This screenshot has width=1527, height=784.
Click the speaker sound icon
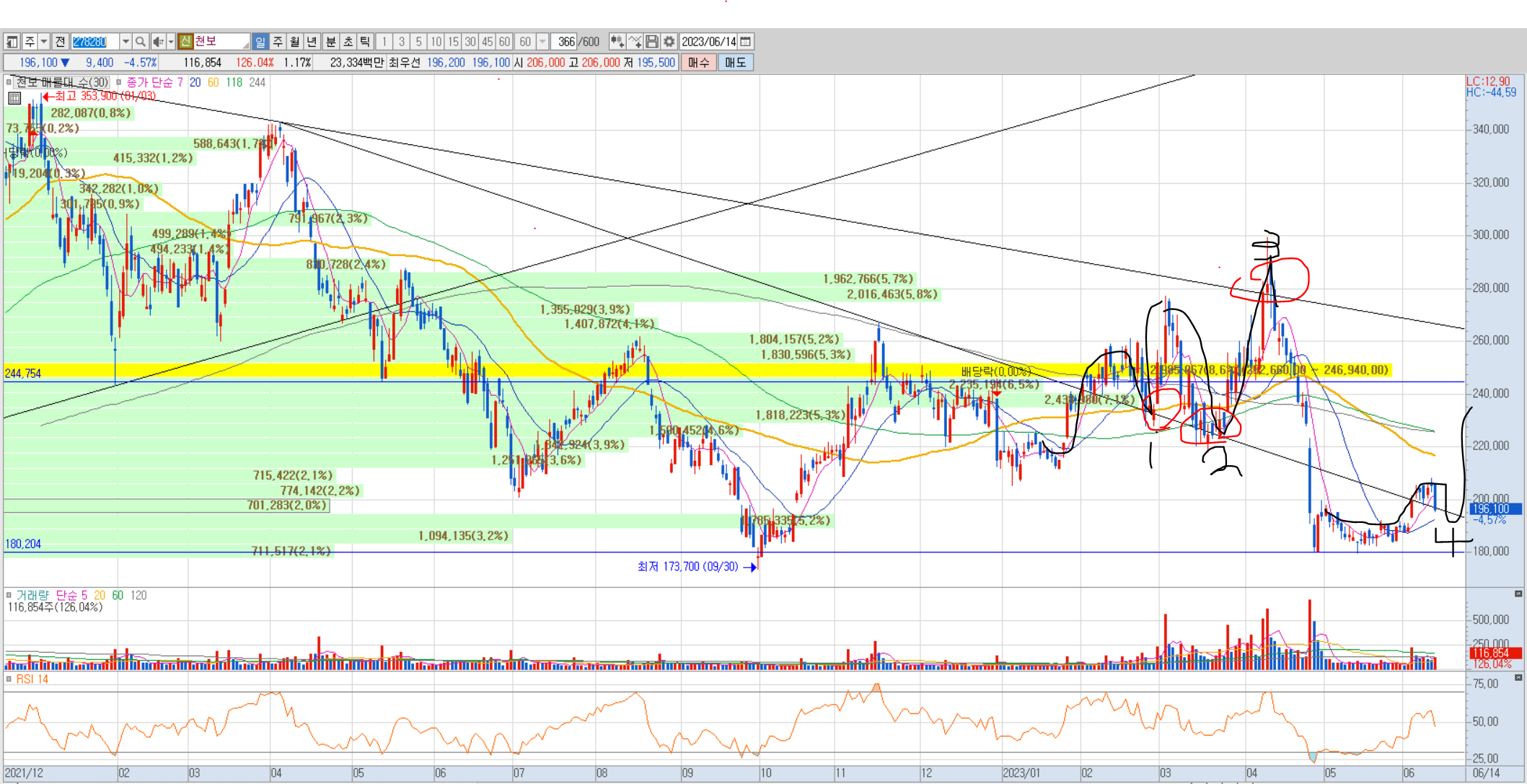pos(158,42)
